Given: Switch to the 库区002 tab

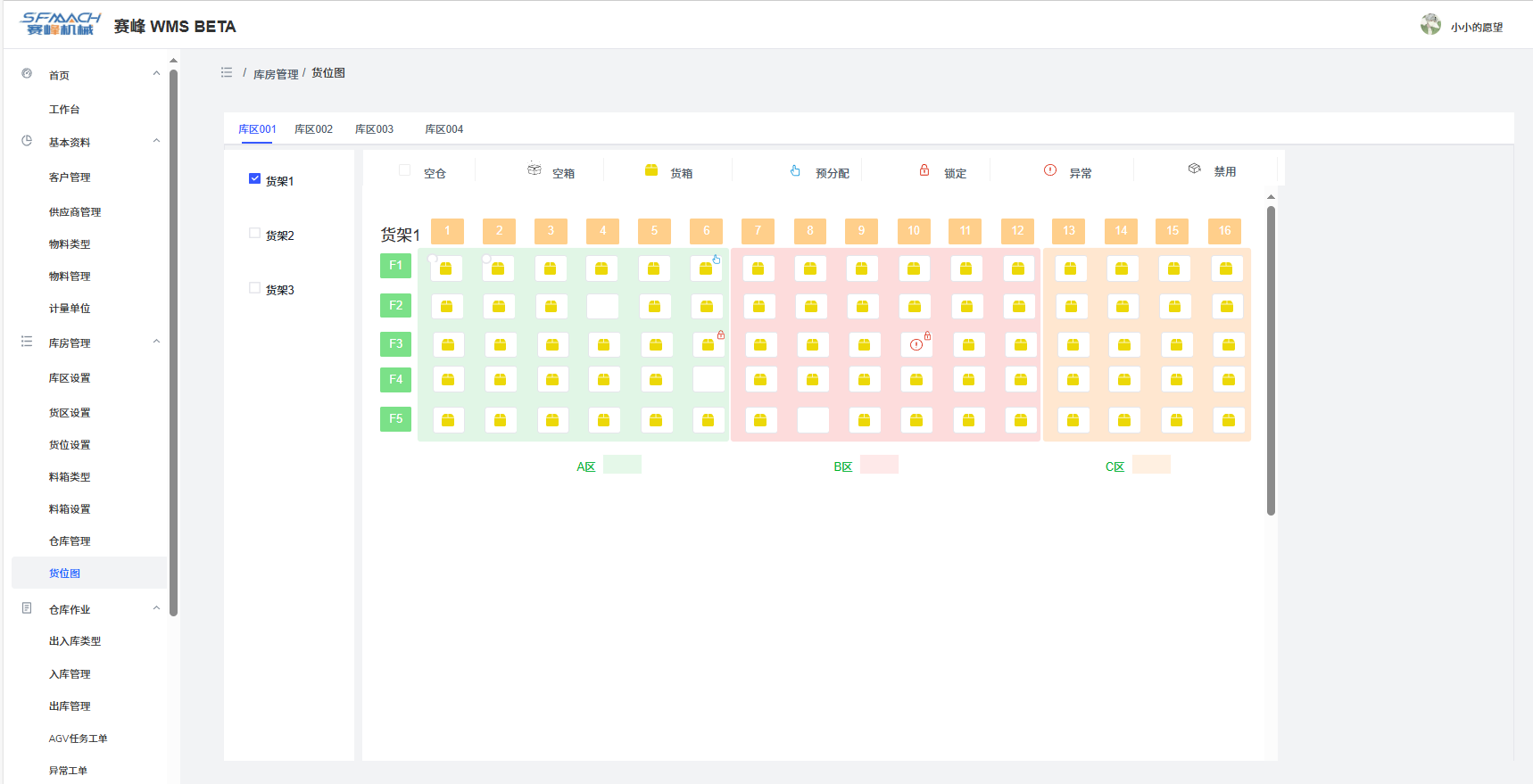Looking at the screenshot, I should [x=313, y=129].
